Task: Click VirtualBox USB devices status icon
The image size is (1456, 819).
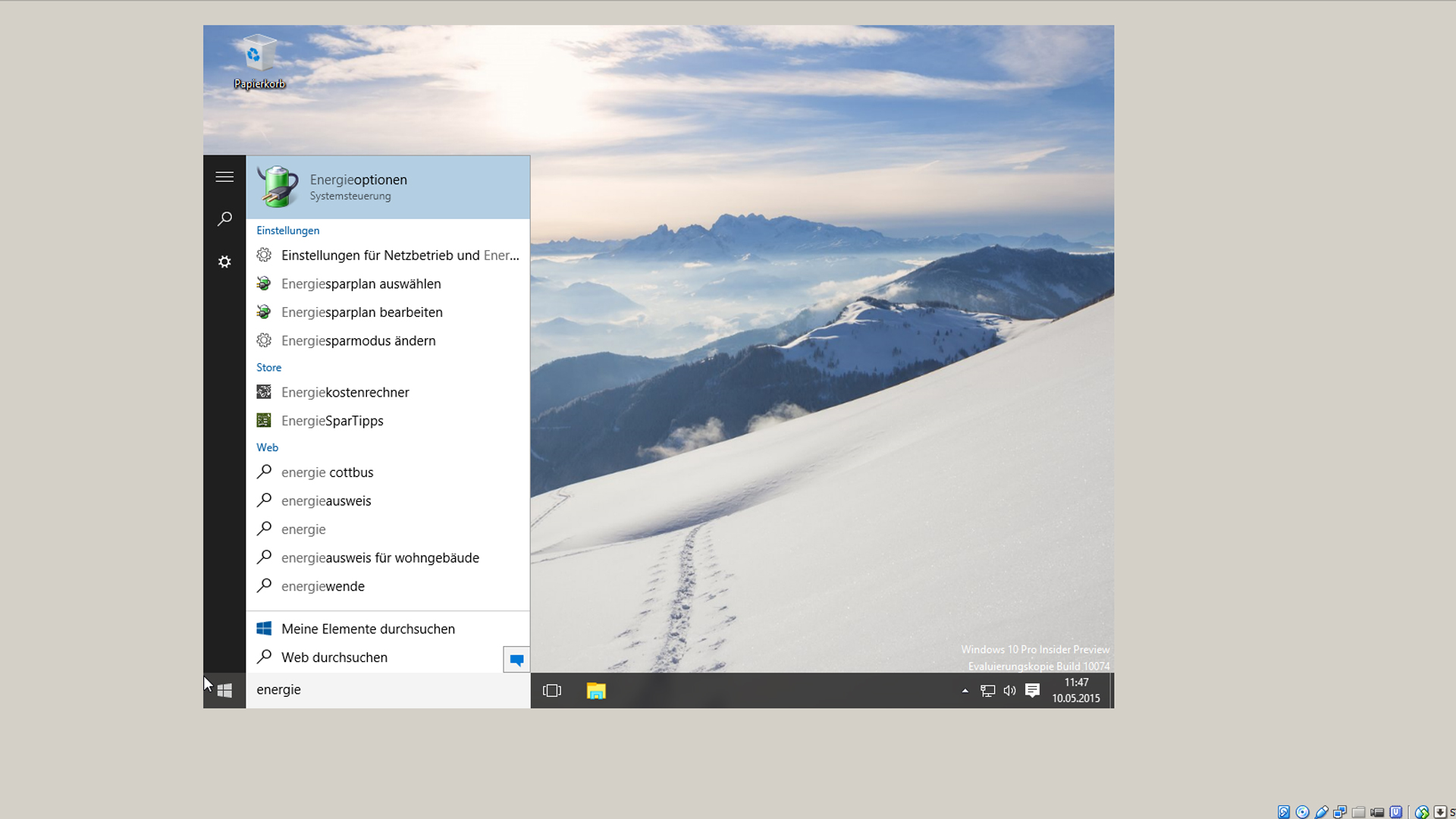Action: click(x=1322, y=812)
